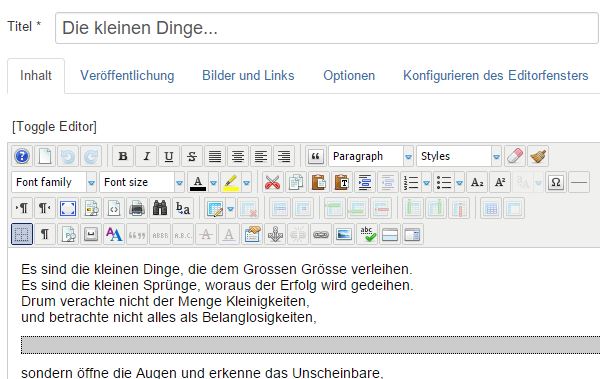The width and height of the screenshot is (600, 379).
Task: Toggle bold formatting
Action: coord(123,156)
